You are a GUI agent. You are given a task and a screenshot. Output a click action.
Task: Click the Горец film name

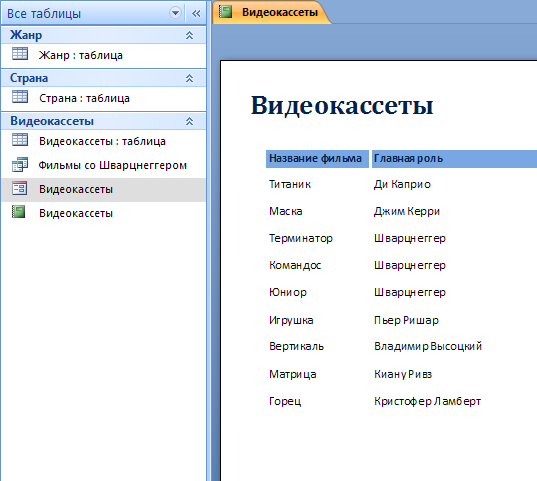pos(285,401)
